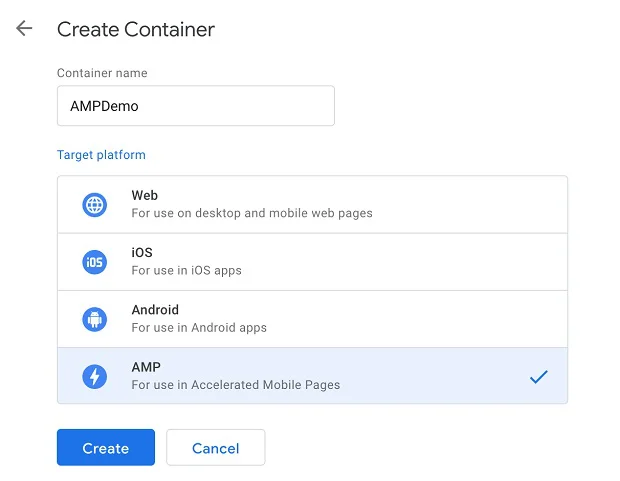This screenshot has width=620, height=481.
Task: Click the Create Container page heading
Action: point(136,29)
